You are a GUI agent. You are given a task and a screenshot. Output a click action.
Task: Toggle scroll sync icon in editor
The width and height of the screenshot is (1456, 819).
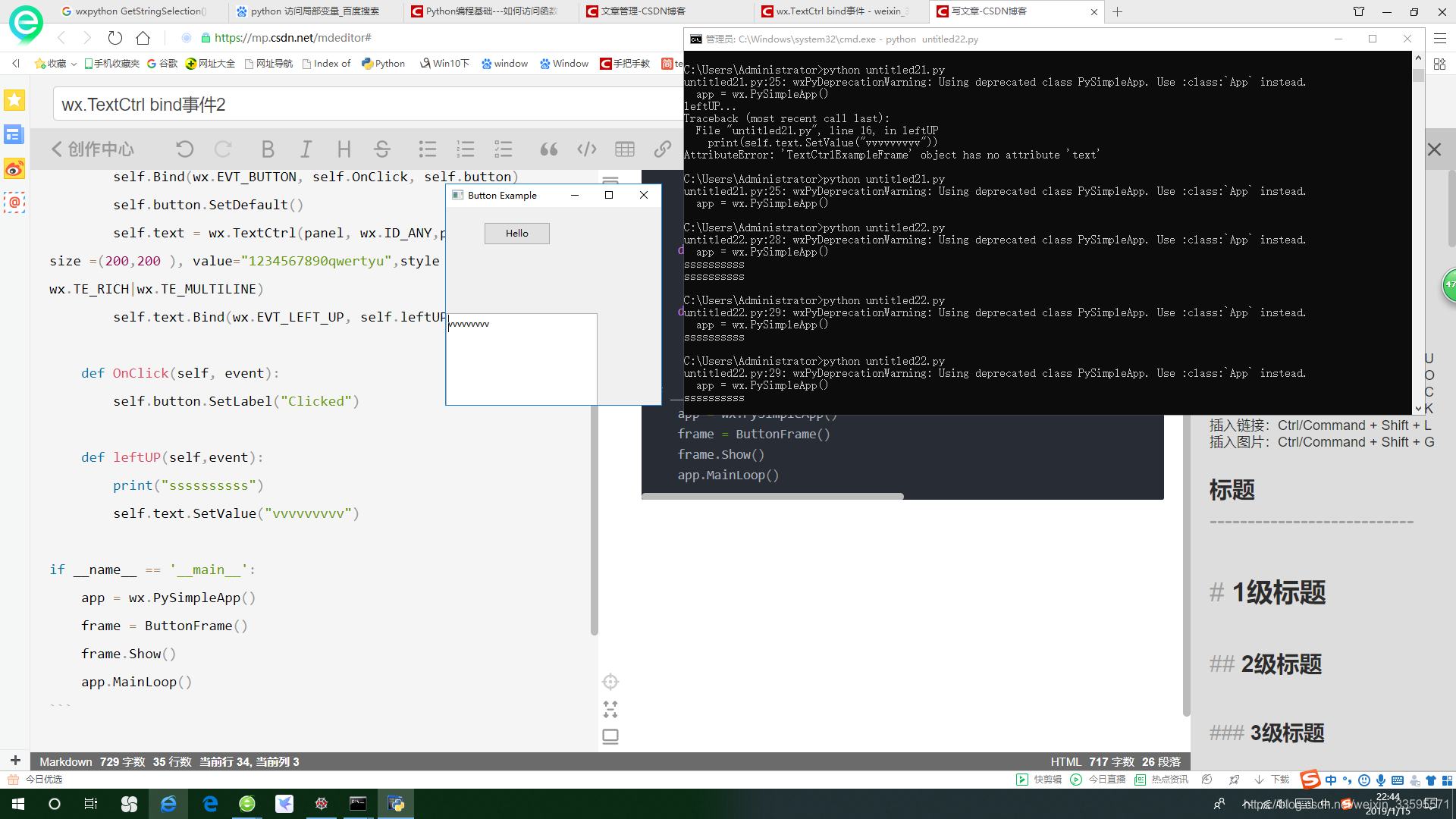610,682
